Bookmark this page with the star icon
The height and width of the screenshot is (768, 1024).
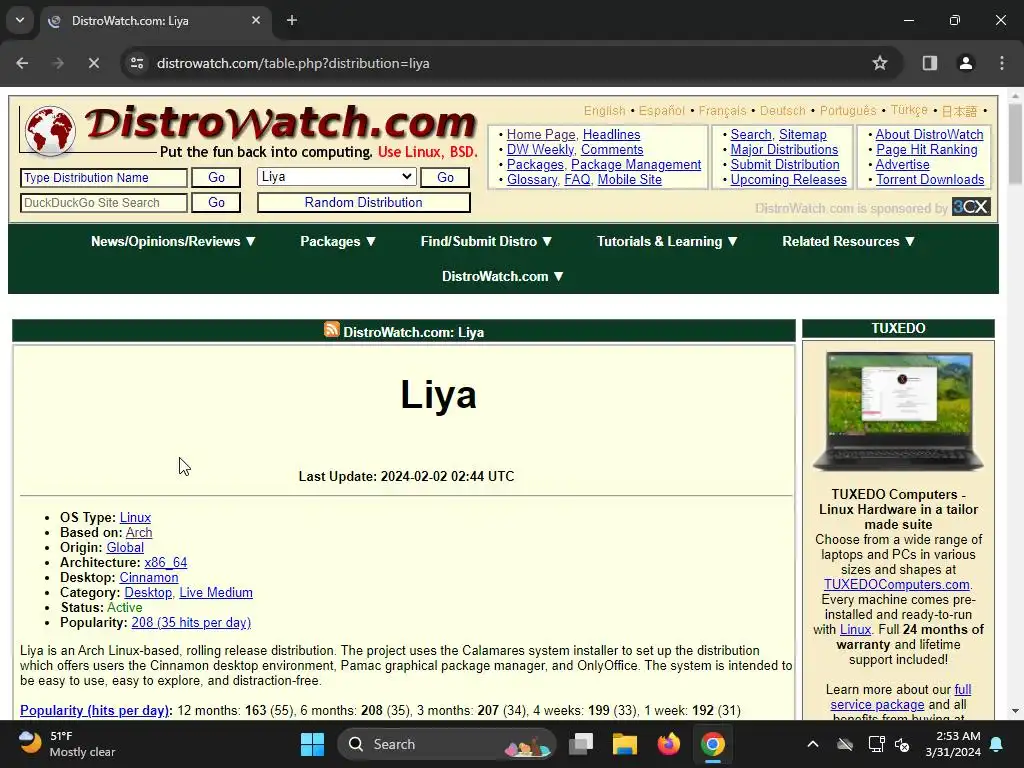point(880,63)
